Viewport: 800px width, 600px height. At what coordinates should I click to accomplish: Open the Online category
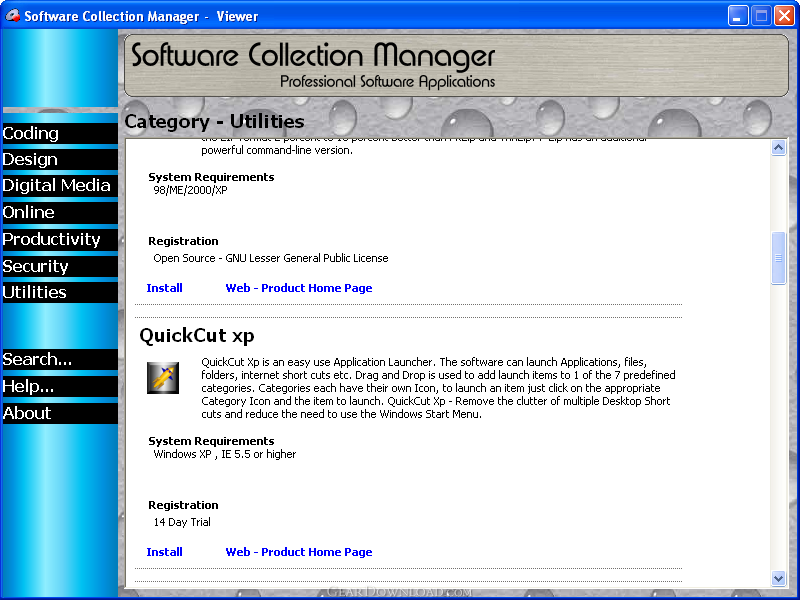[x=60, y=212]
